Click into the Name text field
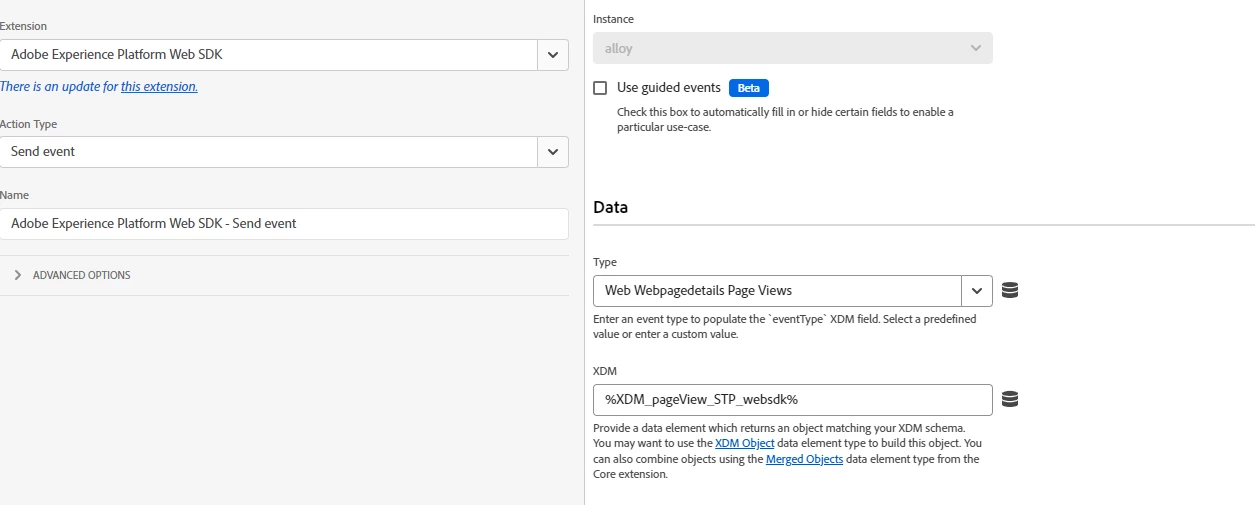Screen dimensions: 1255x505 pyautogui.click(x=284, y=224)
